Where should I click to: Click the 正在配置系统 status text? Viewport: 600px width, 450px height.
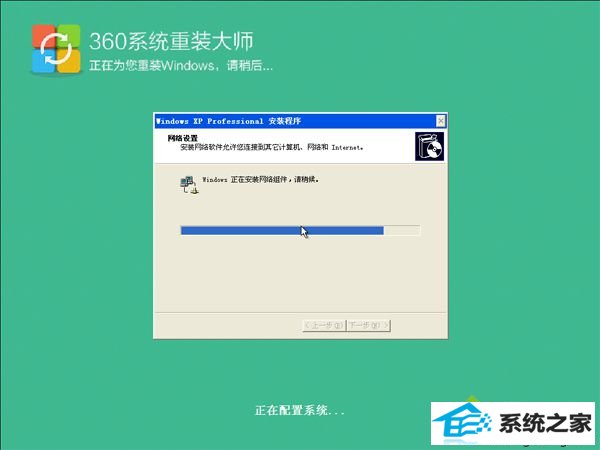300,411
